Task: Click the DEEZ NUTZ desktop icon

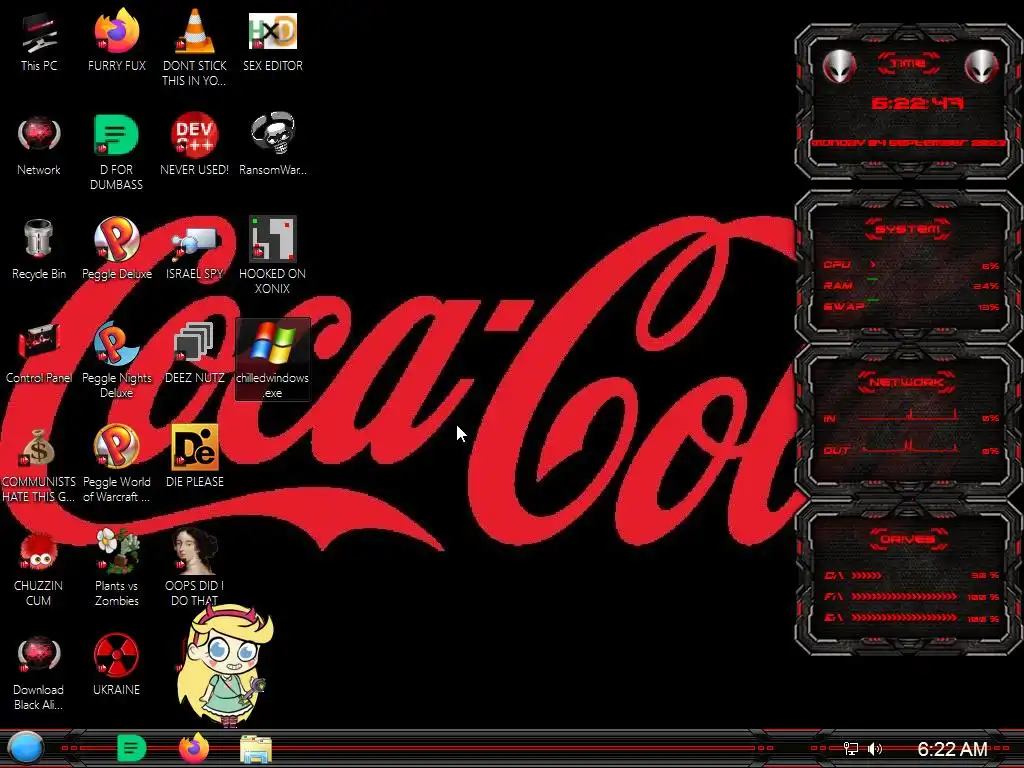Action: (x=195, y=353)
